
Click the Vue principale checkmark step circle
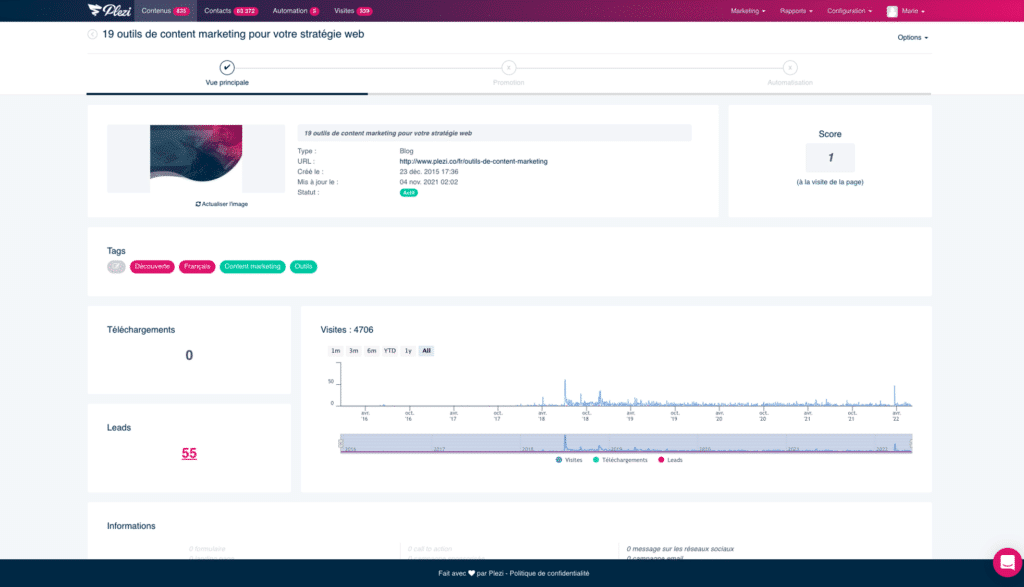click(x=227, y=67)
